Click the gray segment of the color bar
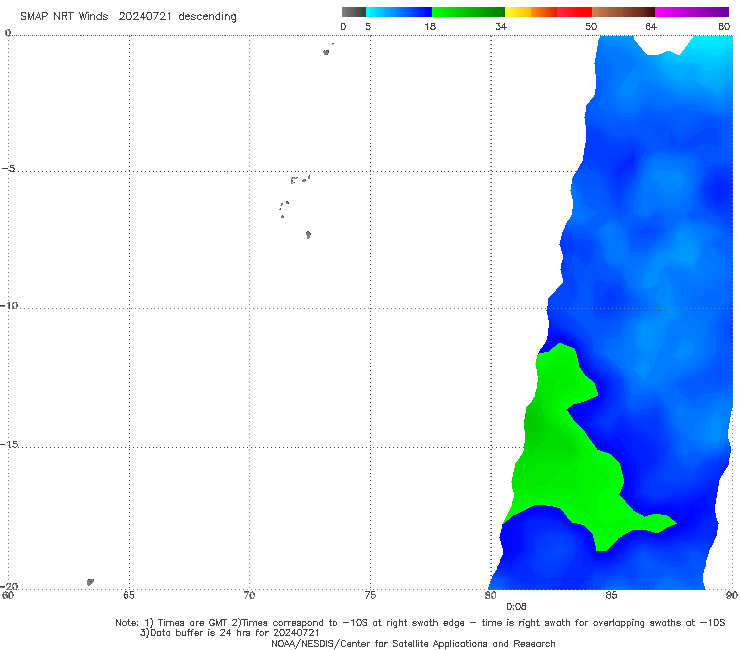This screenshot has height=650, width=740. [354, 12]
